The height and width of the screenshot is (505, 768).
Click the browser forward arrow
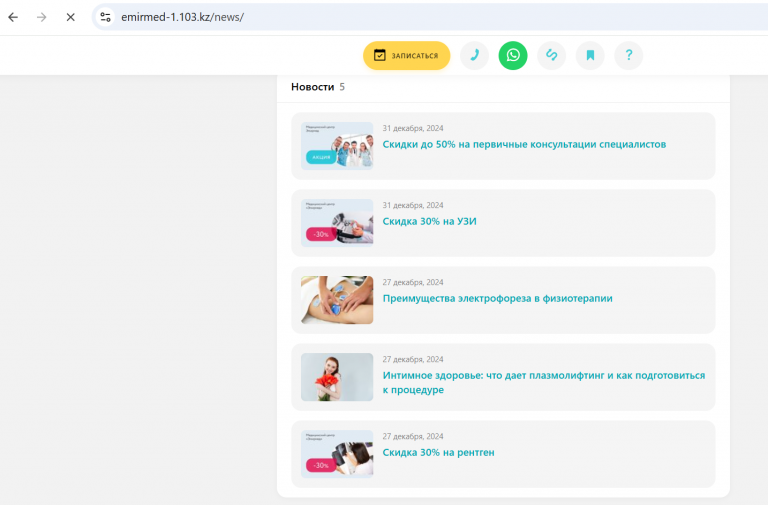42,17
